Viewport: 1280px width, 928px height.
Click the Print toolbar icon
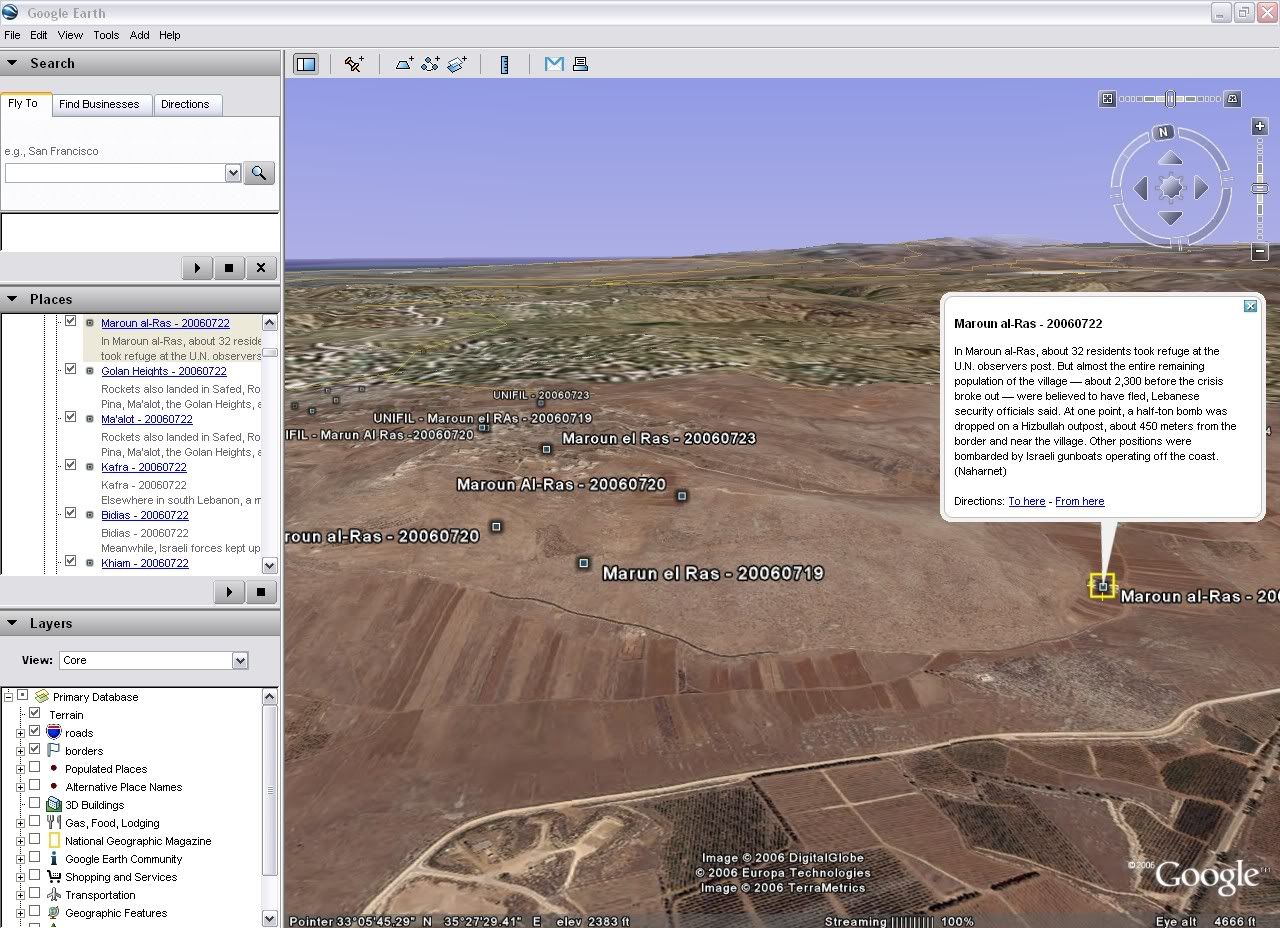pos(580,64)
